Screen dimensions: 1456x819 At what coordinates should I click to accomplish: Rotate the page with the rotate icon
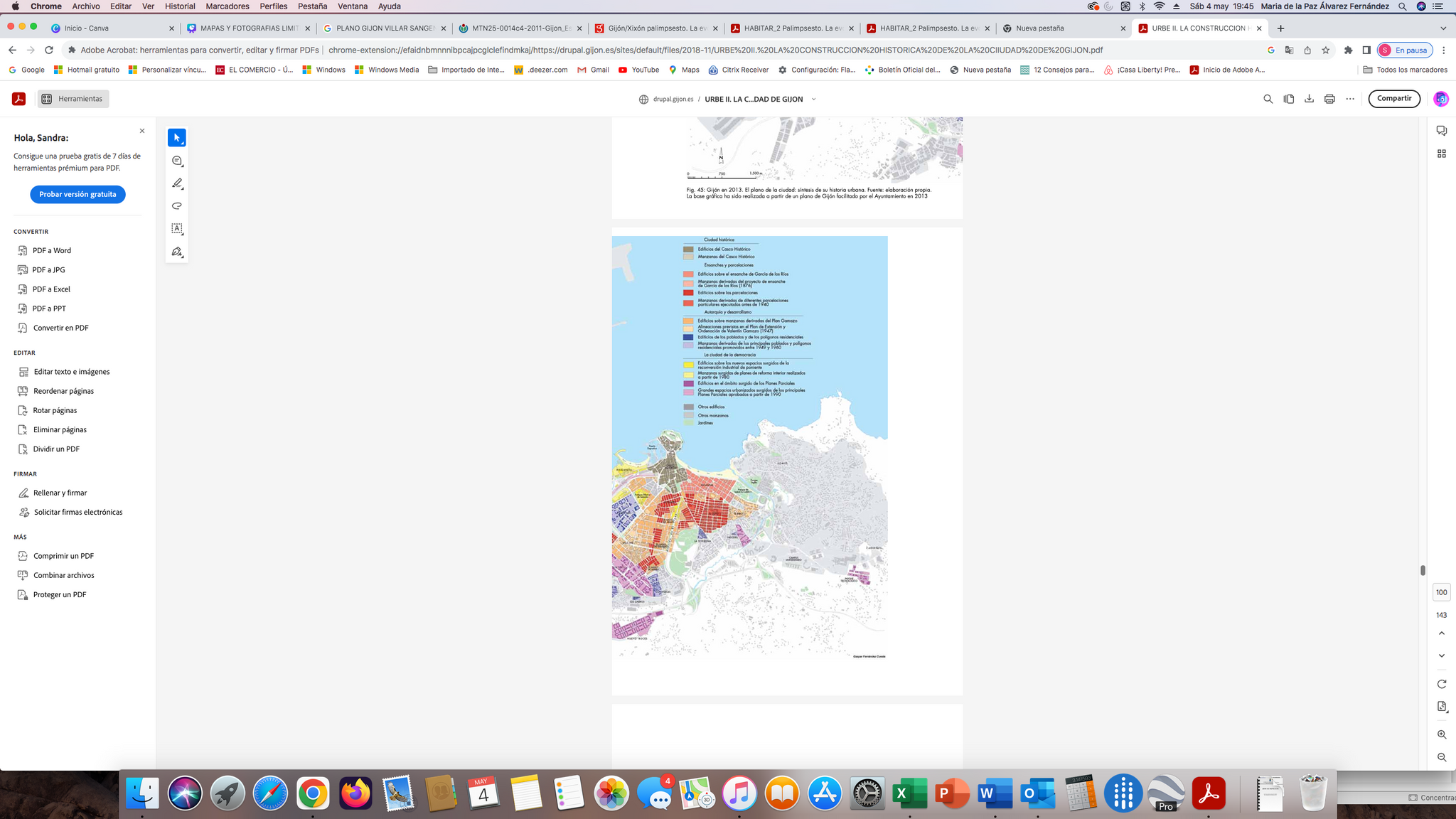tap(1441, 684)
